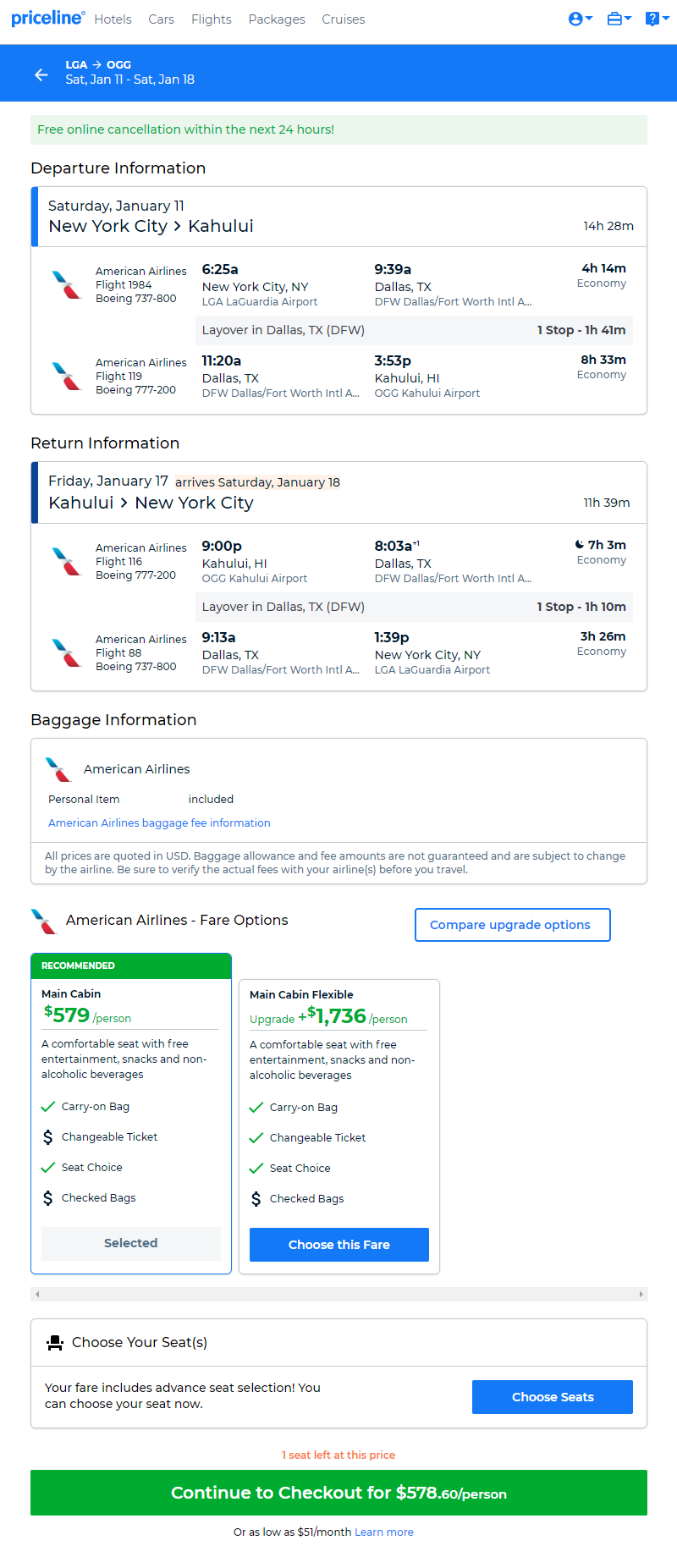Click the back arrow in blue header

coord(41,74)
